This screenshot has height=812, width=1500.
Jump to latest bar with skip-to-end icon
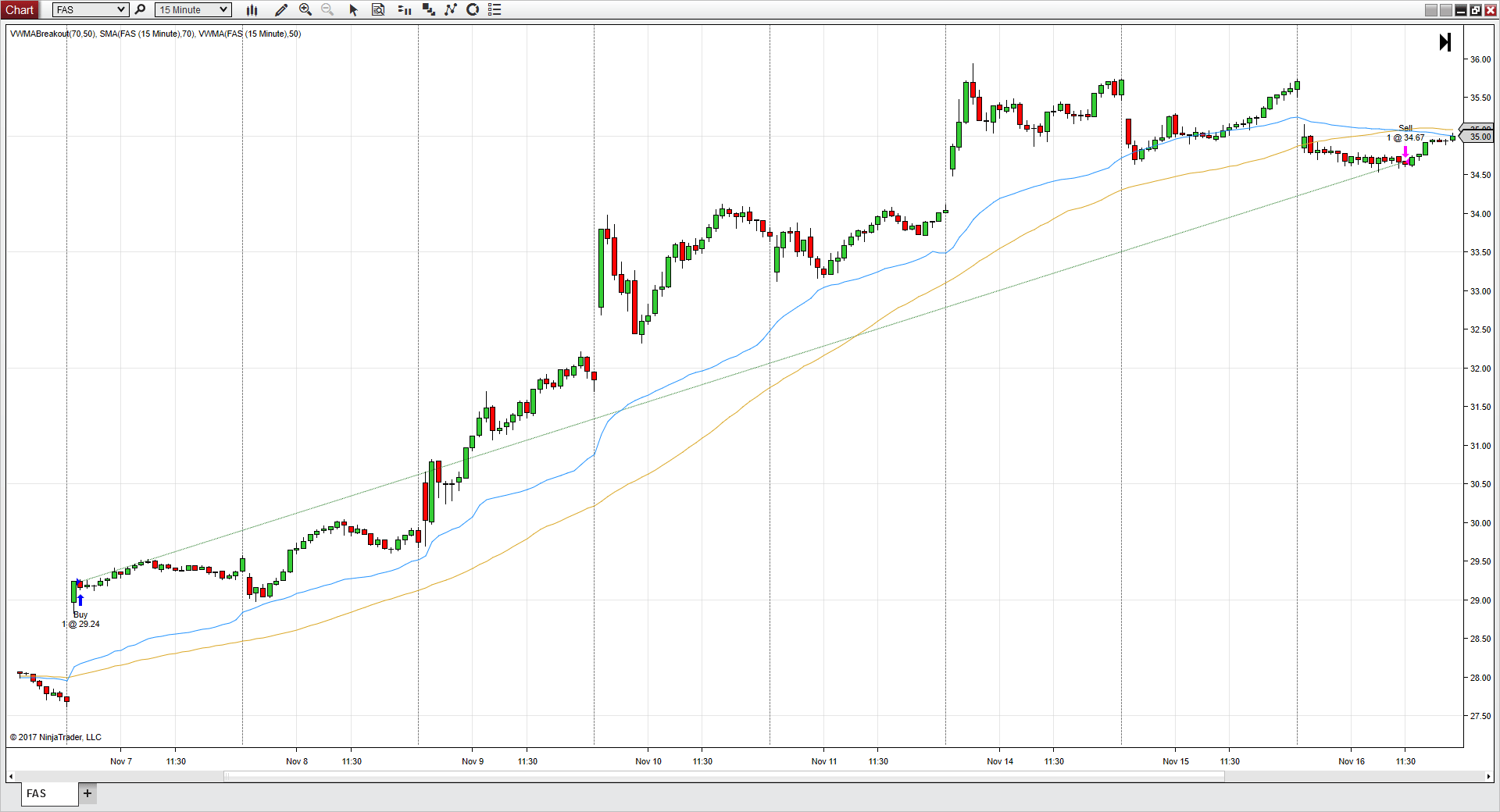1445,42
